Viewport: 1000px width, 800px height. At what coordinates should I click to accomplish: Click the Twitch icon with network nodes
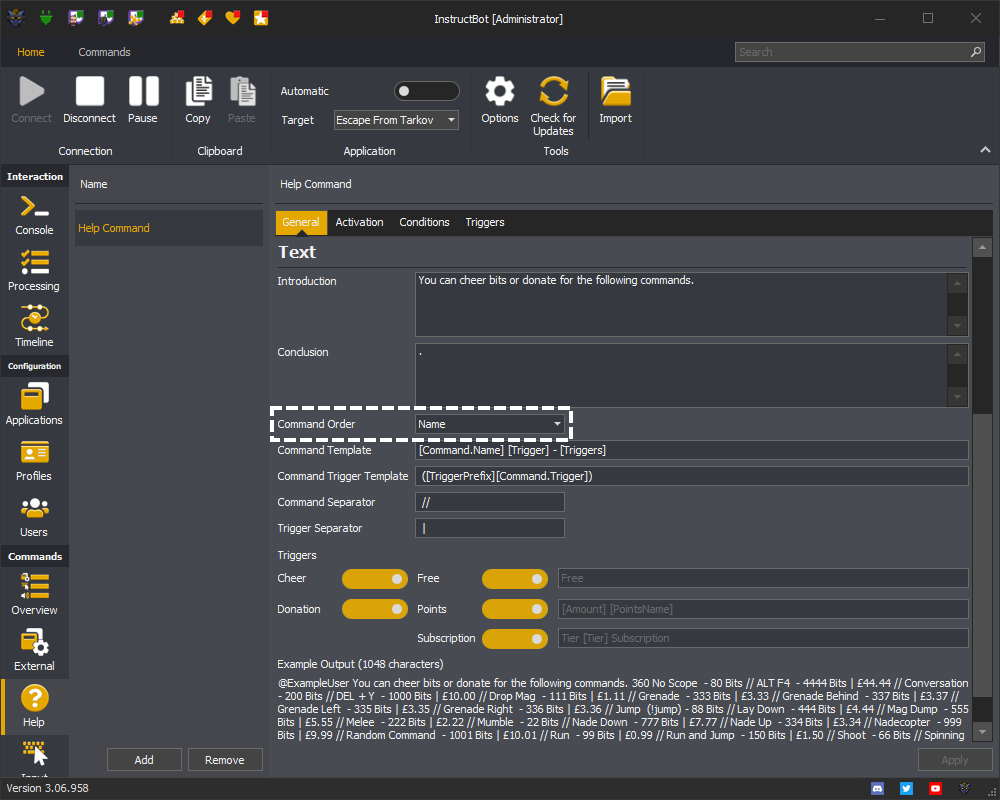[136, 18]
